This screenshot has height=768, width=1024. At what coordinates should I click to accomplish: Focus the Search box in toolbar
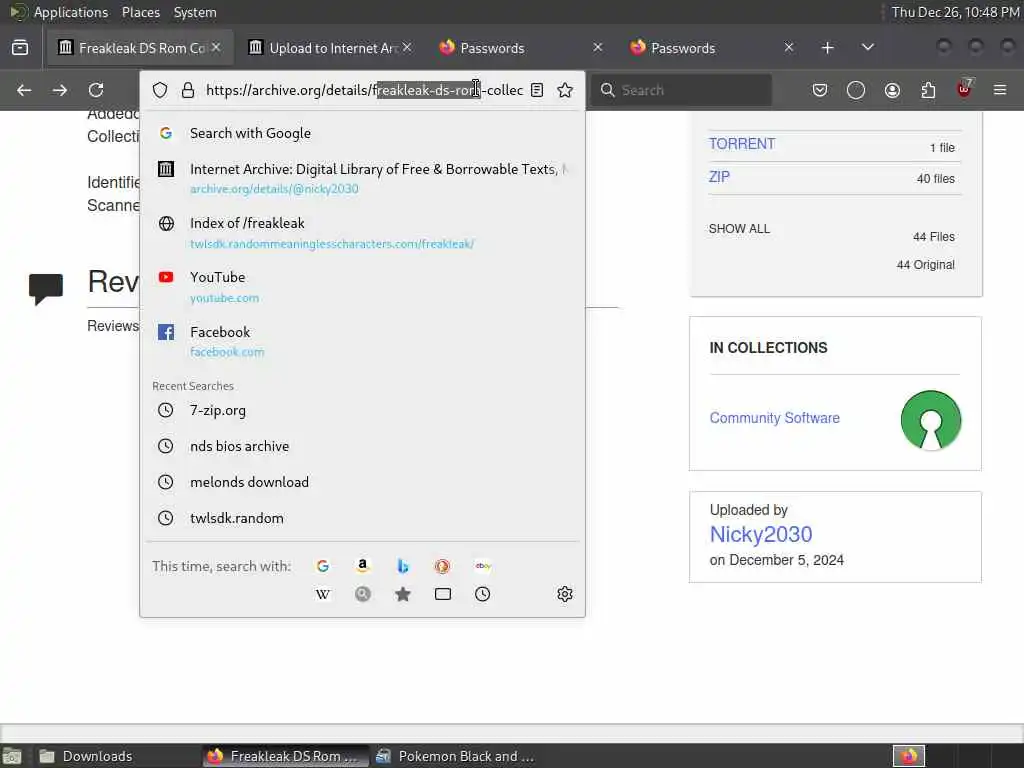coord(681,90)
